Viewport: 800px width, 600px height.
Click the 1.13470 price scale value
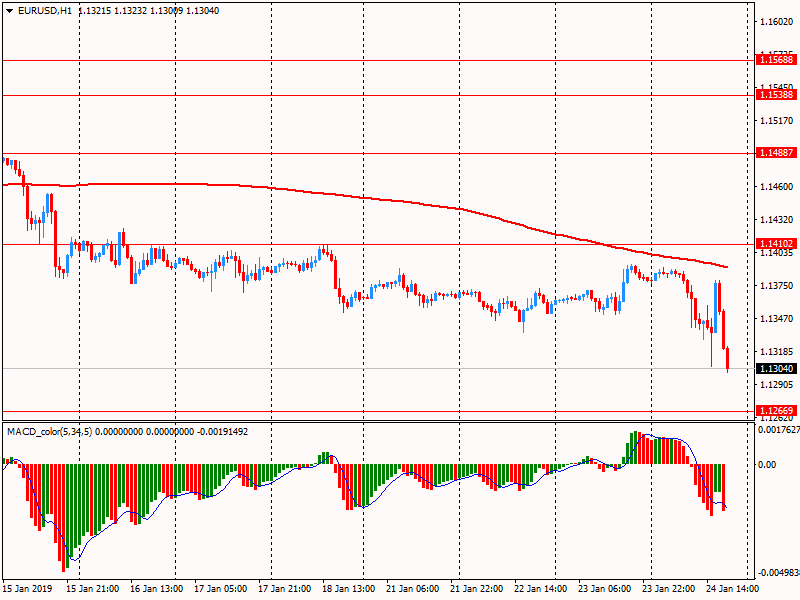(x=777, y=318)
